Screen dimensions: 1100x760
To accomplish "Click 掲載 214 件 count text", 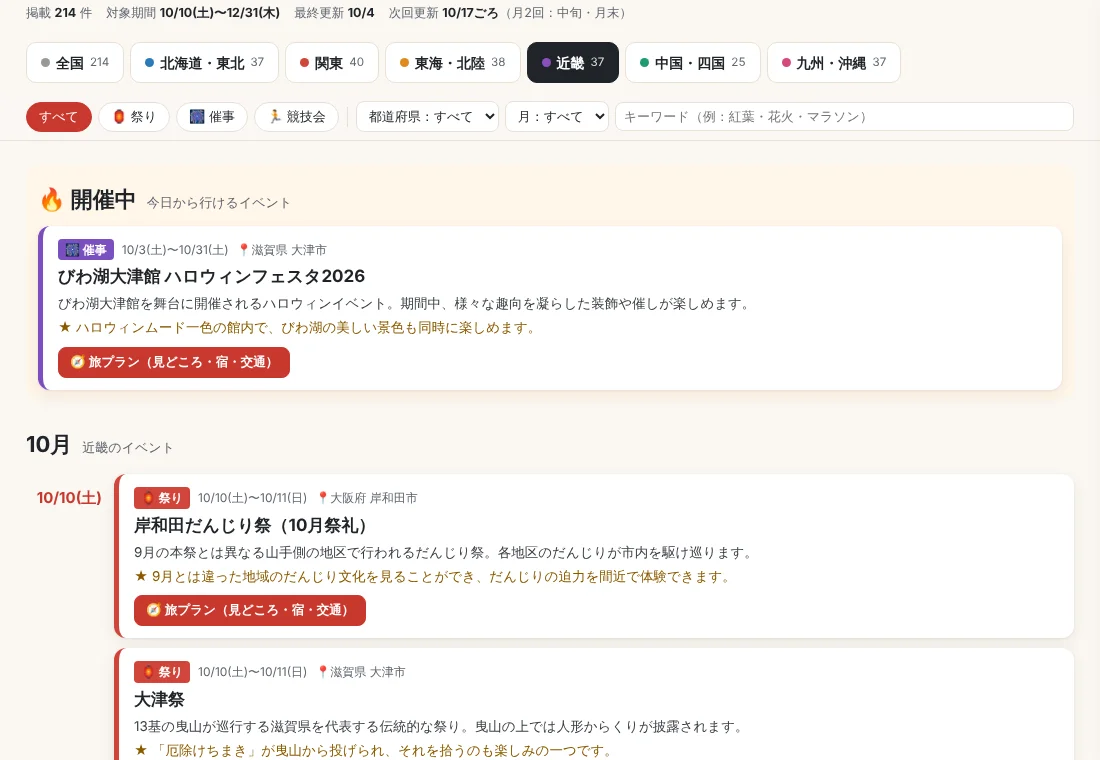I will tap(59, 13).
